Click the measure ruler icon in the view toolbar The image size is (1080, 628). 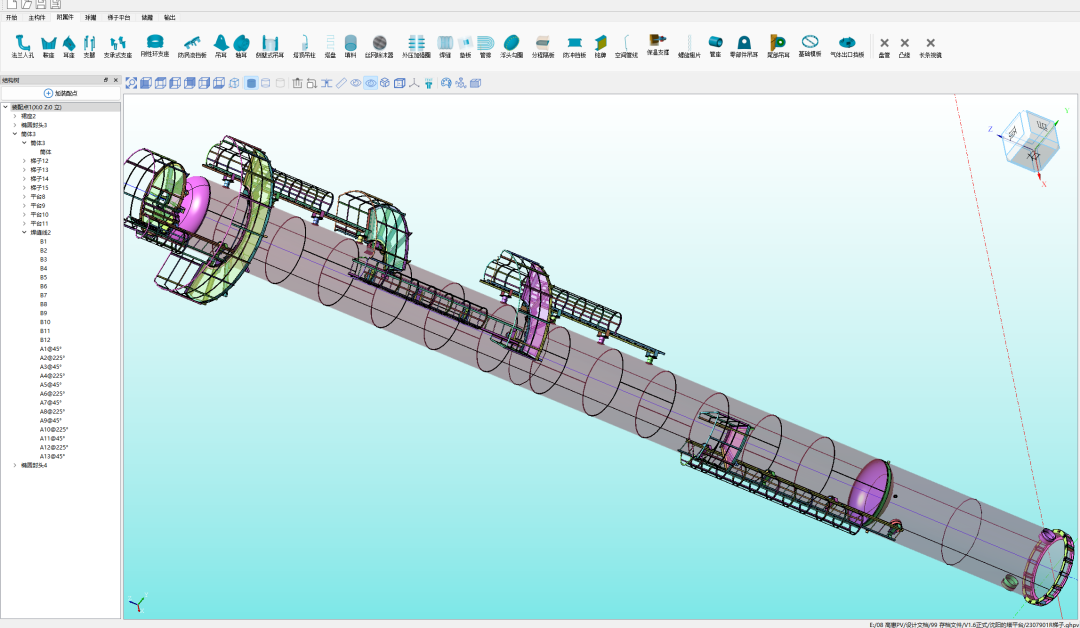tap(341, 83)
